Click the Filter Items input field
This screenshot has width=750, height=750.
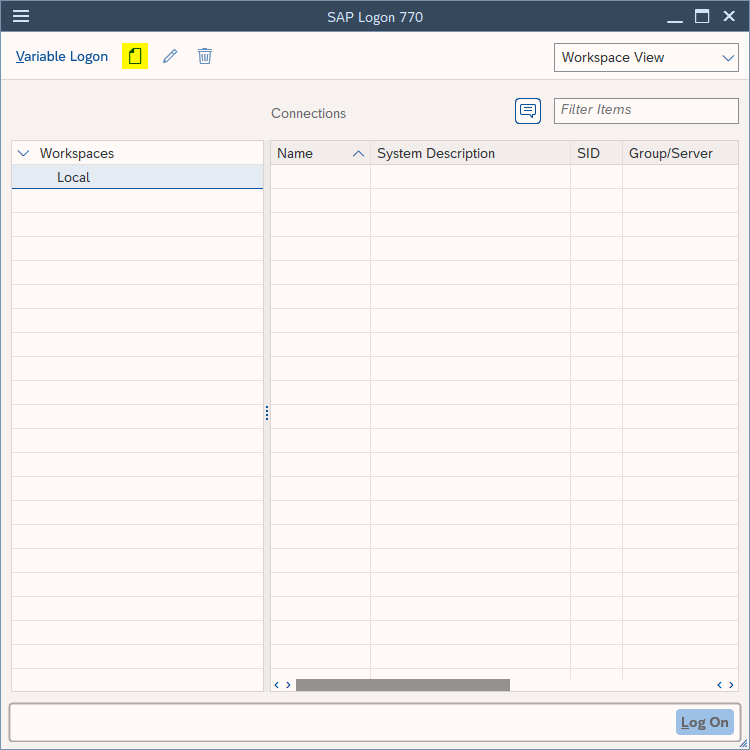pos(646,110)
